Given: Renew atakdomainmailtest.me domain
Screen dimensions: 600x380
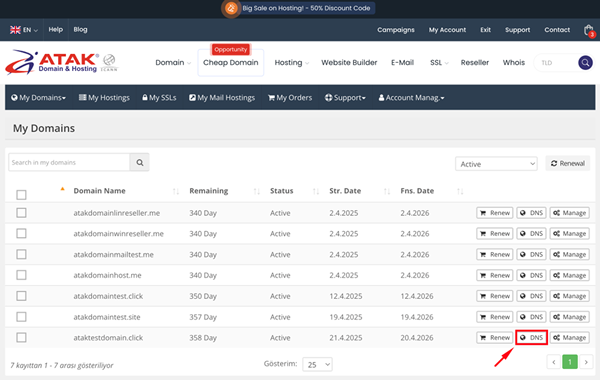Looking at the screenshot, I should click(x=495, y=254).
